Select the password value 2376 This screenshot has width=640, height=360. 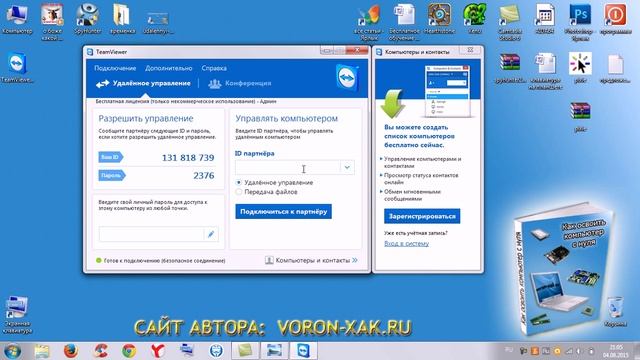[204, 176]
